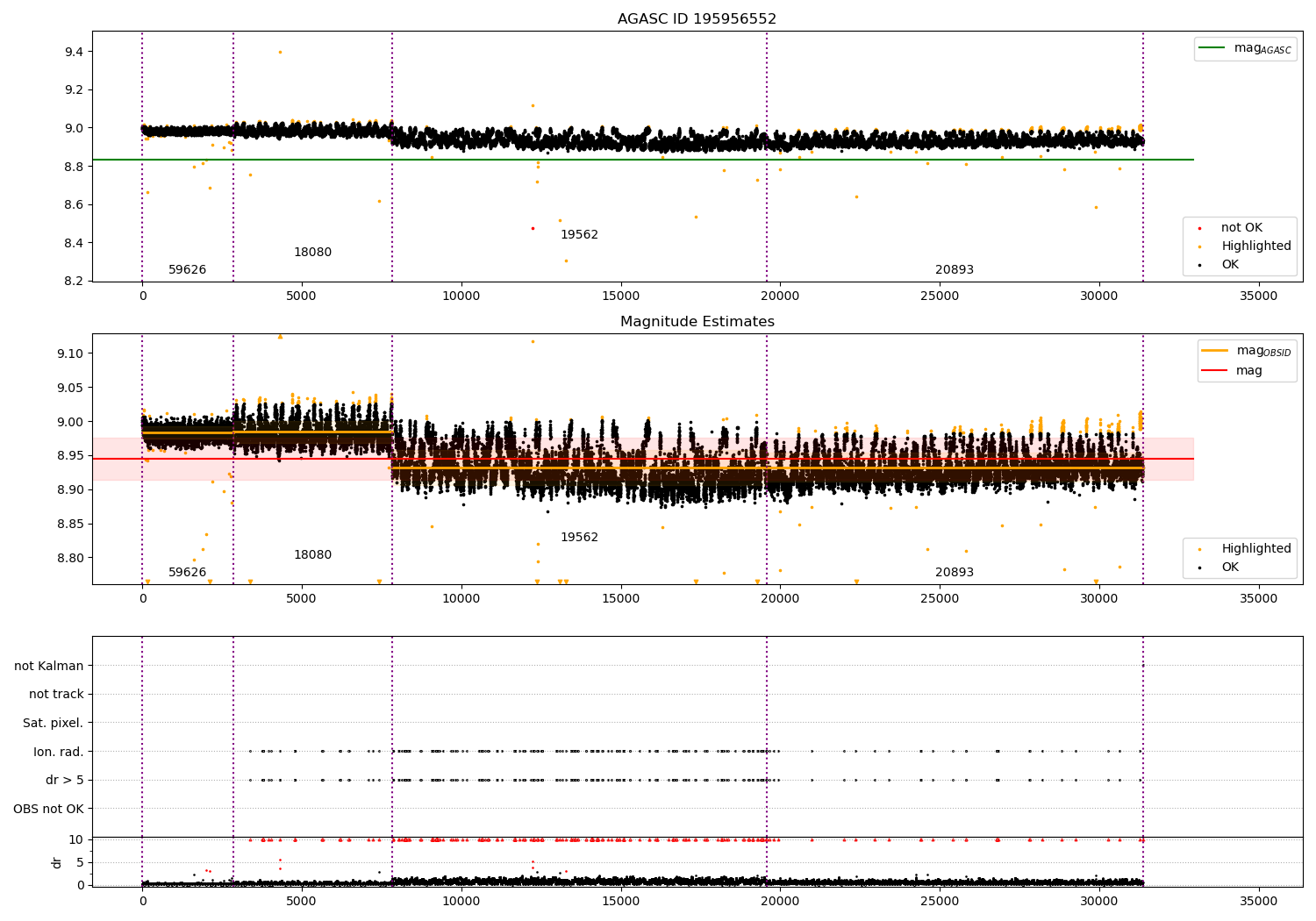
Task: Click obsid label 19562 in the middle plot
Action: click(x=579, y=537)
